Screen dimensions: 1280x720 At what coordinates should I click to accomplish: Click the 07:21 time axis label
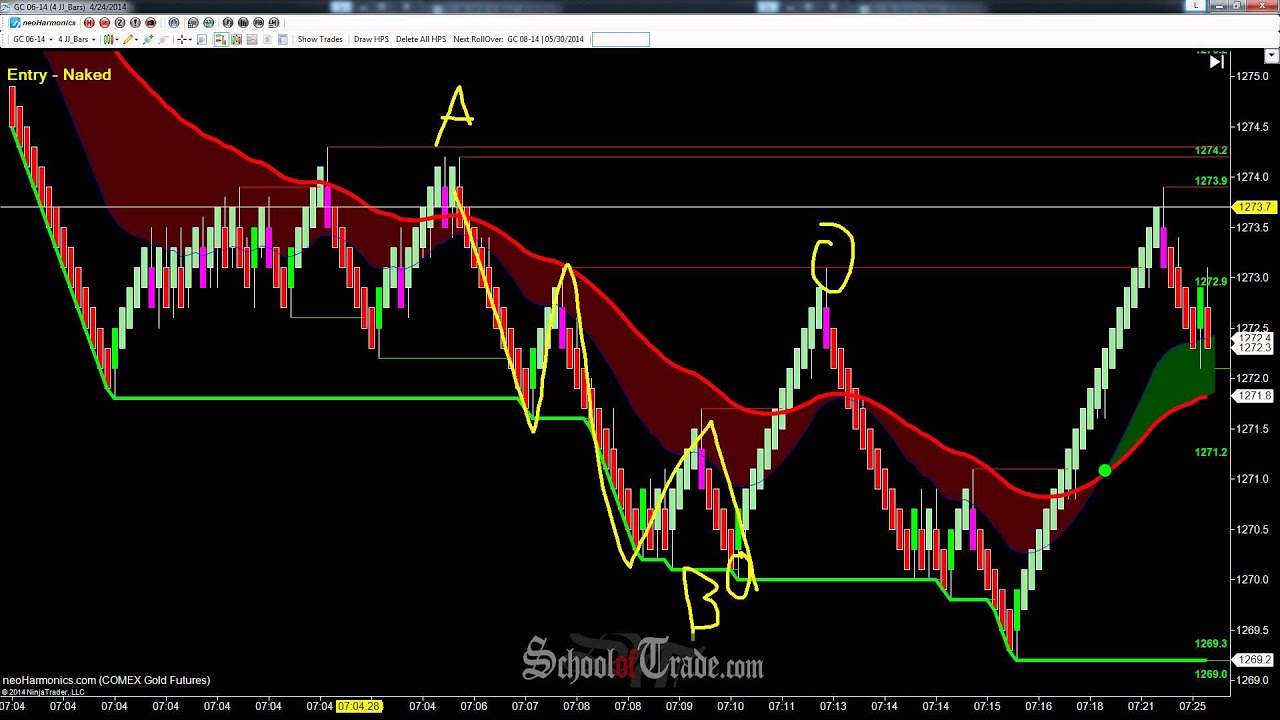(1141, 706)
